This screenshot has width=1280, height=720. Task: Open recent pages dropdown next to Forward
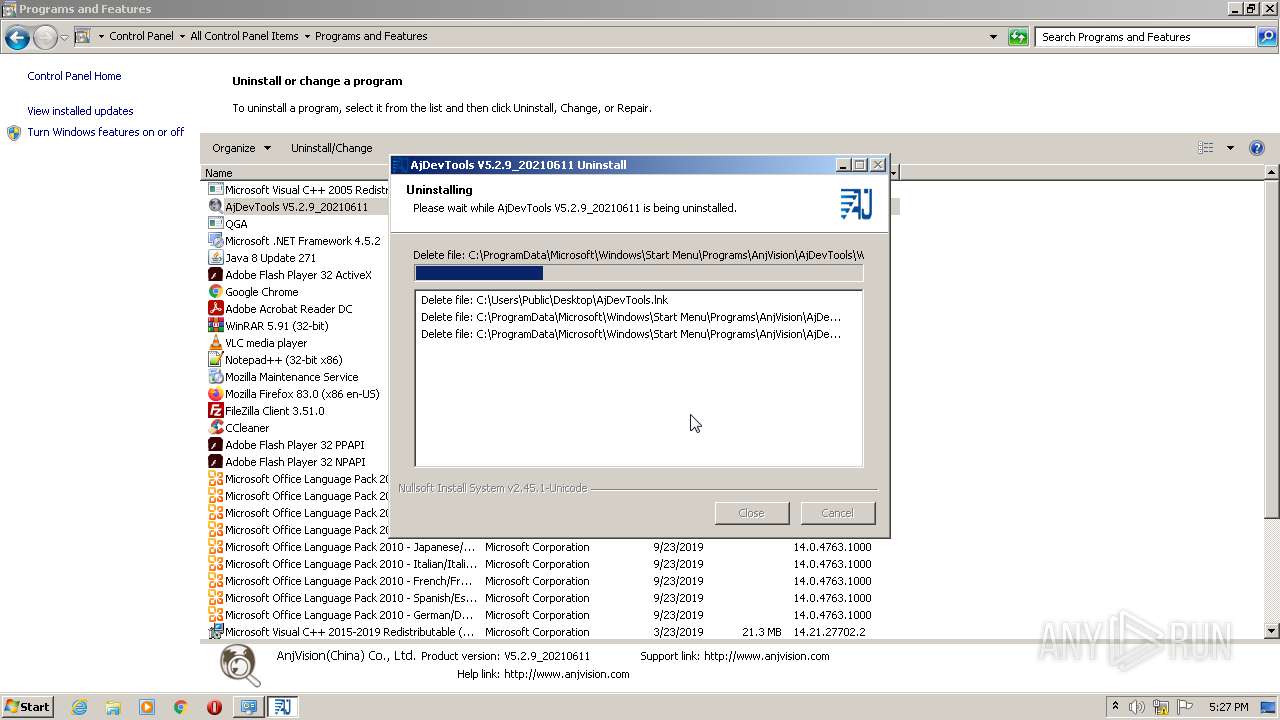(64, 38)
